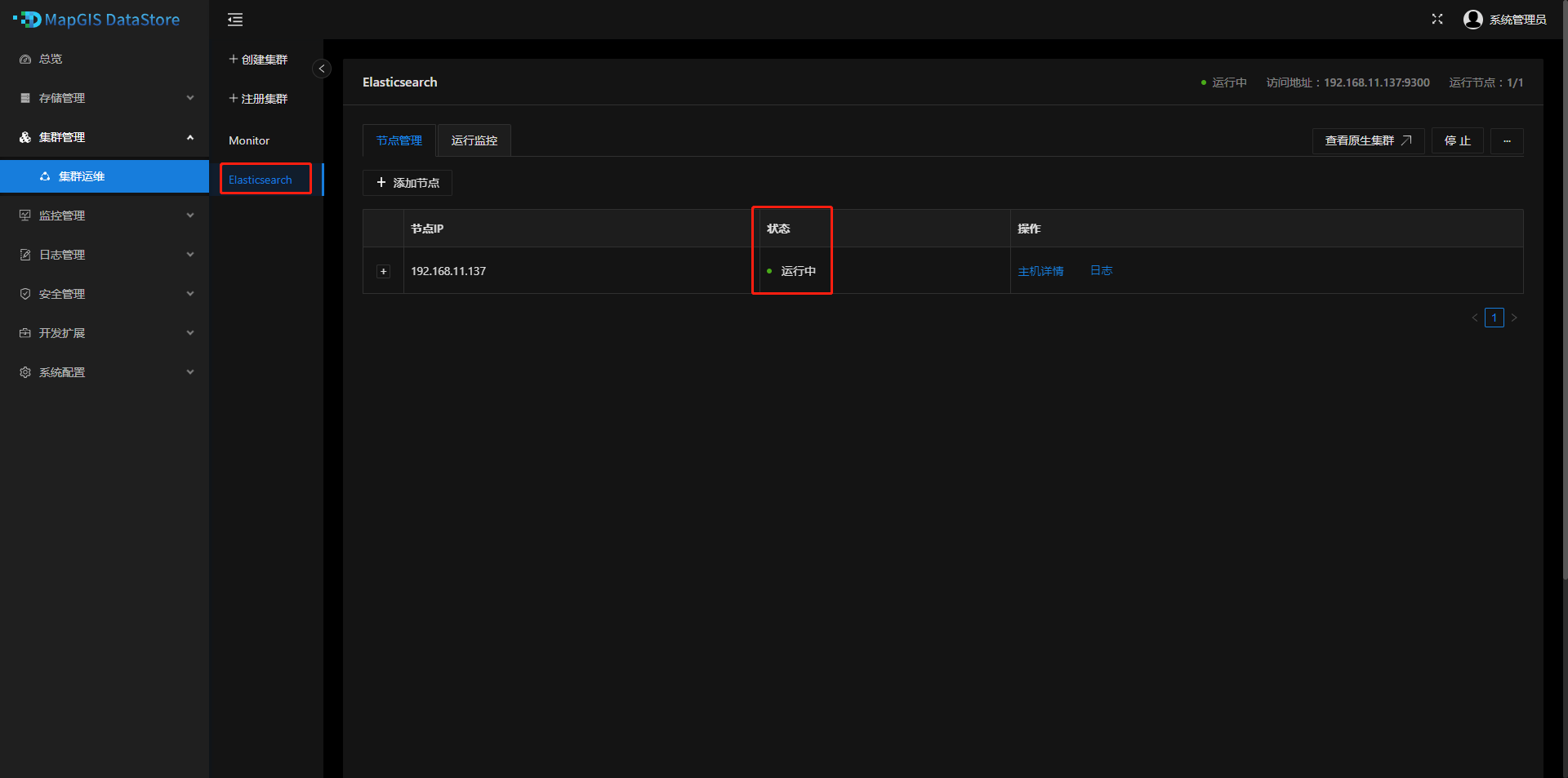This screenshot has height=778, width=1568.
Task: Expand the 监控管理 menu
Action: (x=105, y=216)
